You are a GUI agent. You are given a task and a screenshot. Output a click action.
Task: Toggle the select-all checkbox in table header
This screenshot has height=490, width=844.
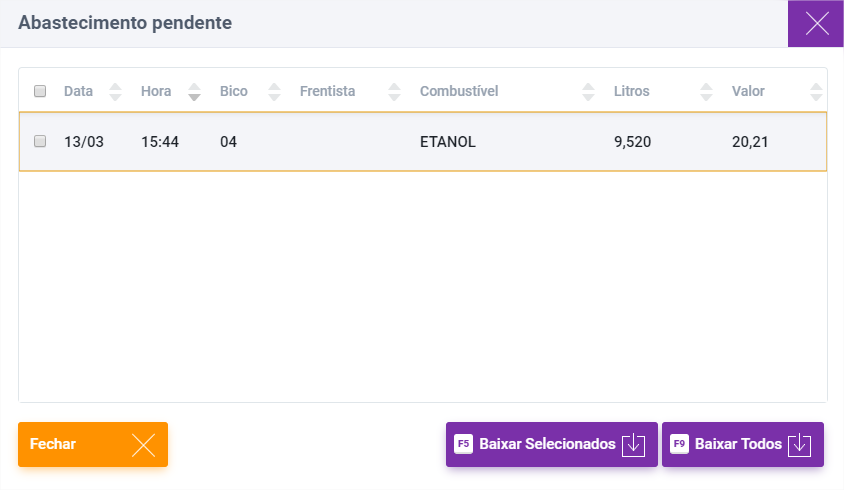point(40,91)
